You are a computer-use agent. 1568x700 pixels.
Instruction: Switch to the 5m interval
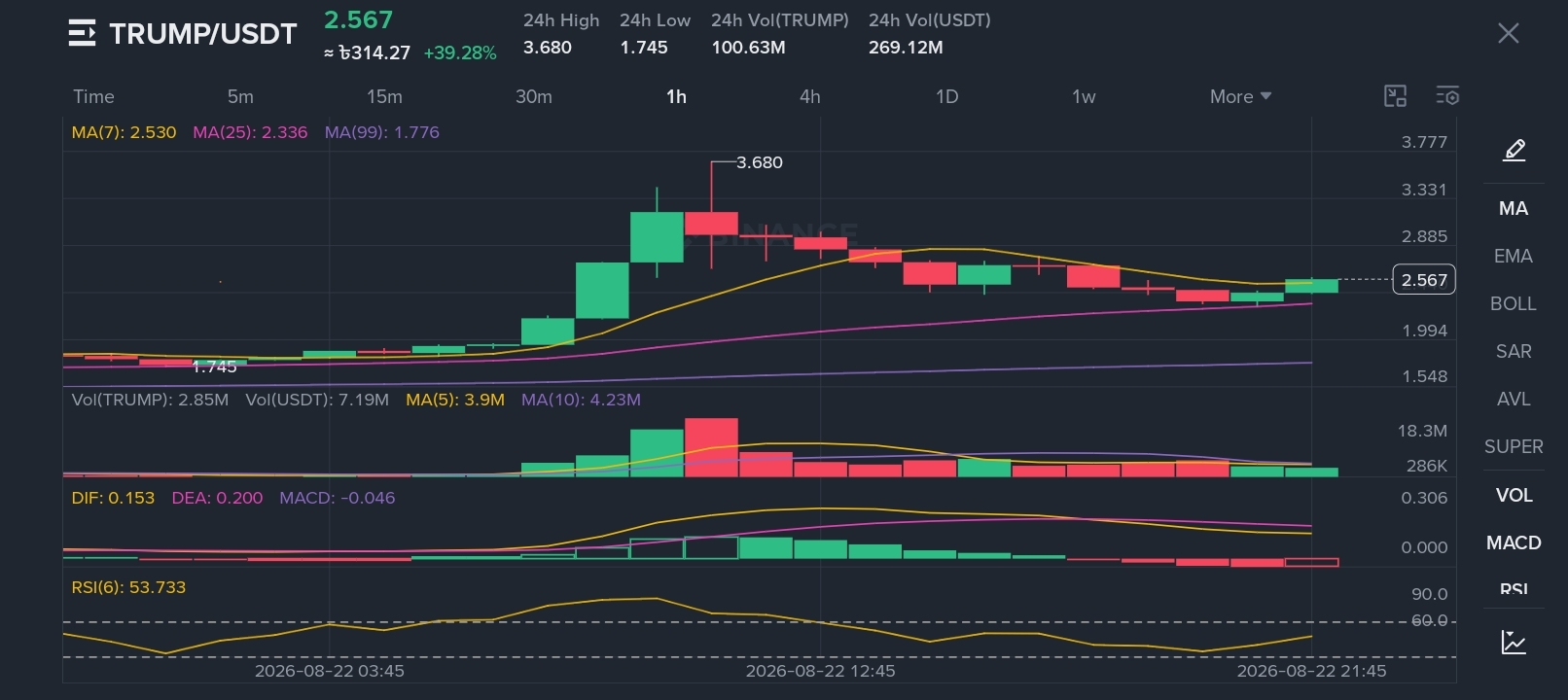click(x=240, y=96)
